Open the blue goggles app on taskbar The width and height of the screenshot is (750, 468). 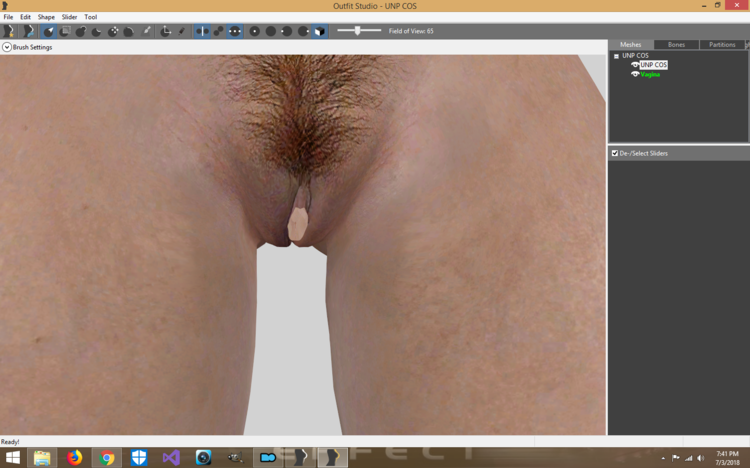268,458
